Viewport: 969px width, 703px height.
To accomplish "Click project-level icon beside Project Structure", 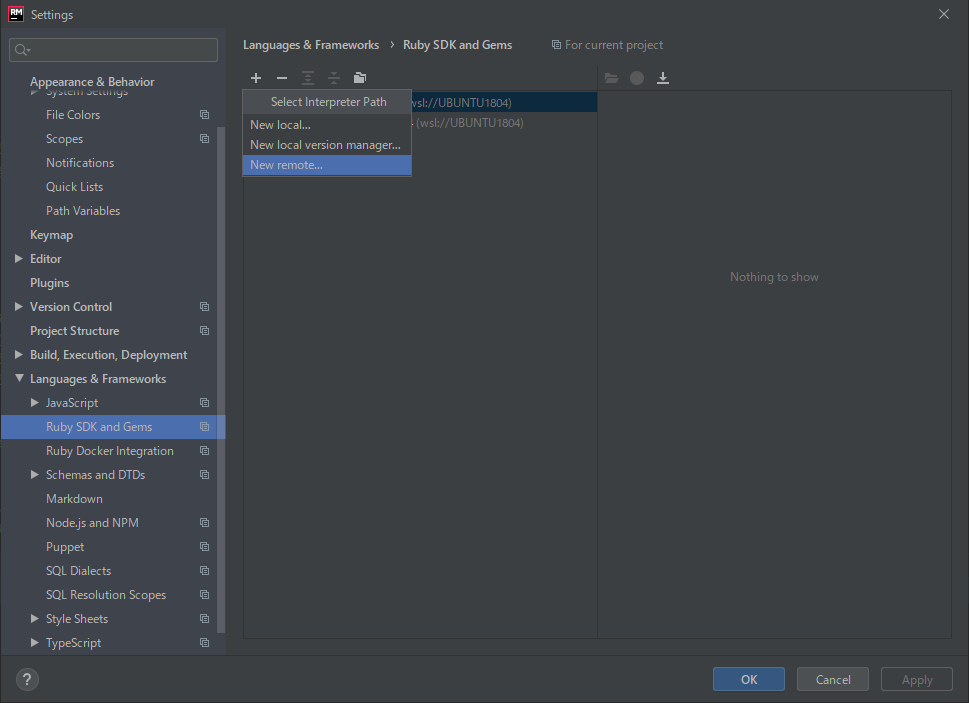I will coord(205,331).
